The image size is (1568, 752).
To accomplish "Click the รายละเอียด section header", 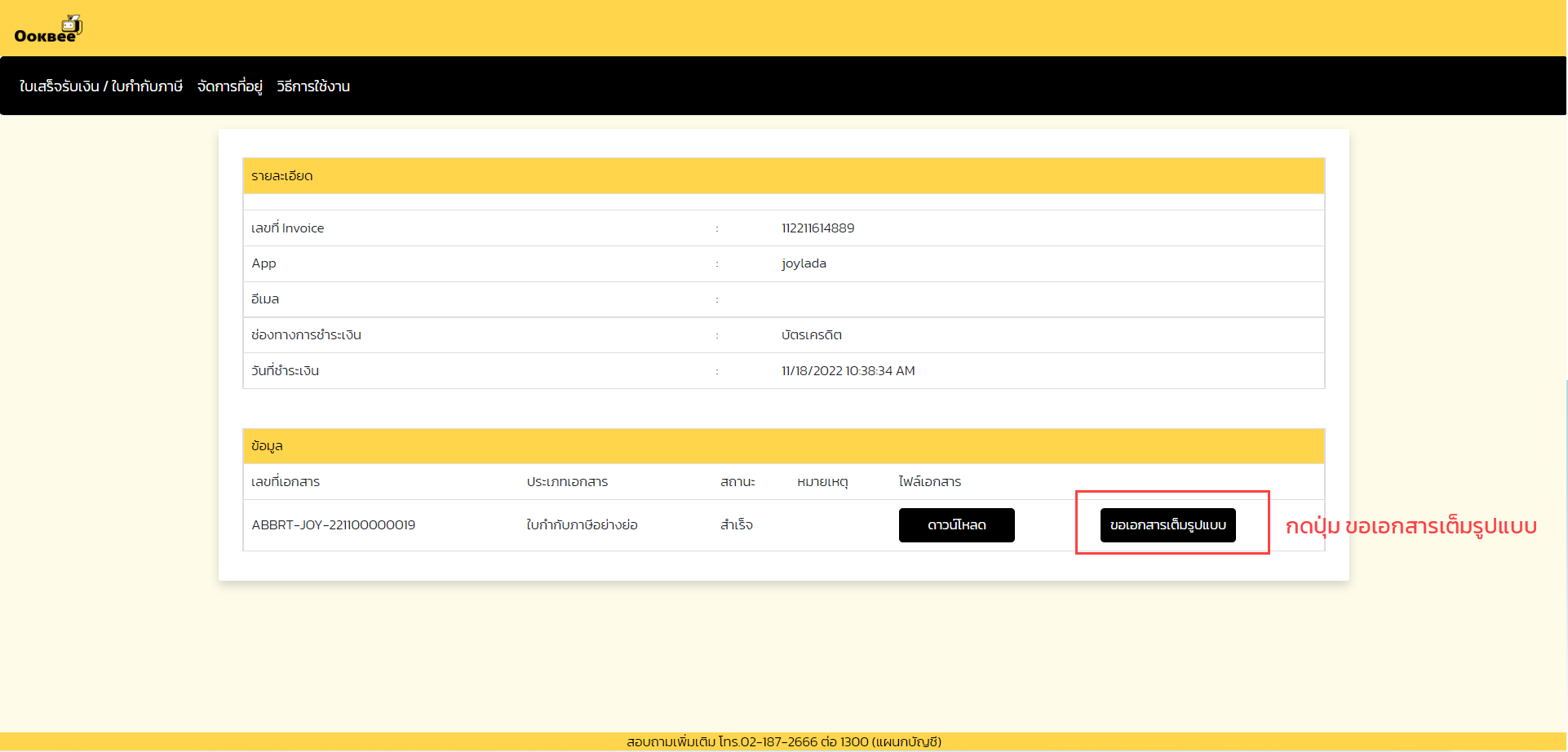I will click(282, 176).
